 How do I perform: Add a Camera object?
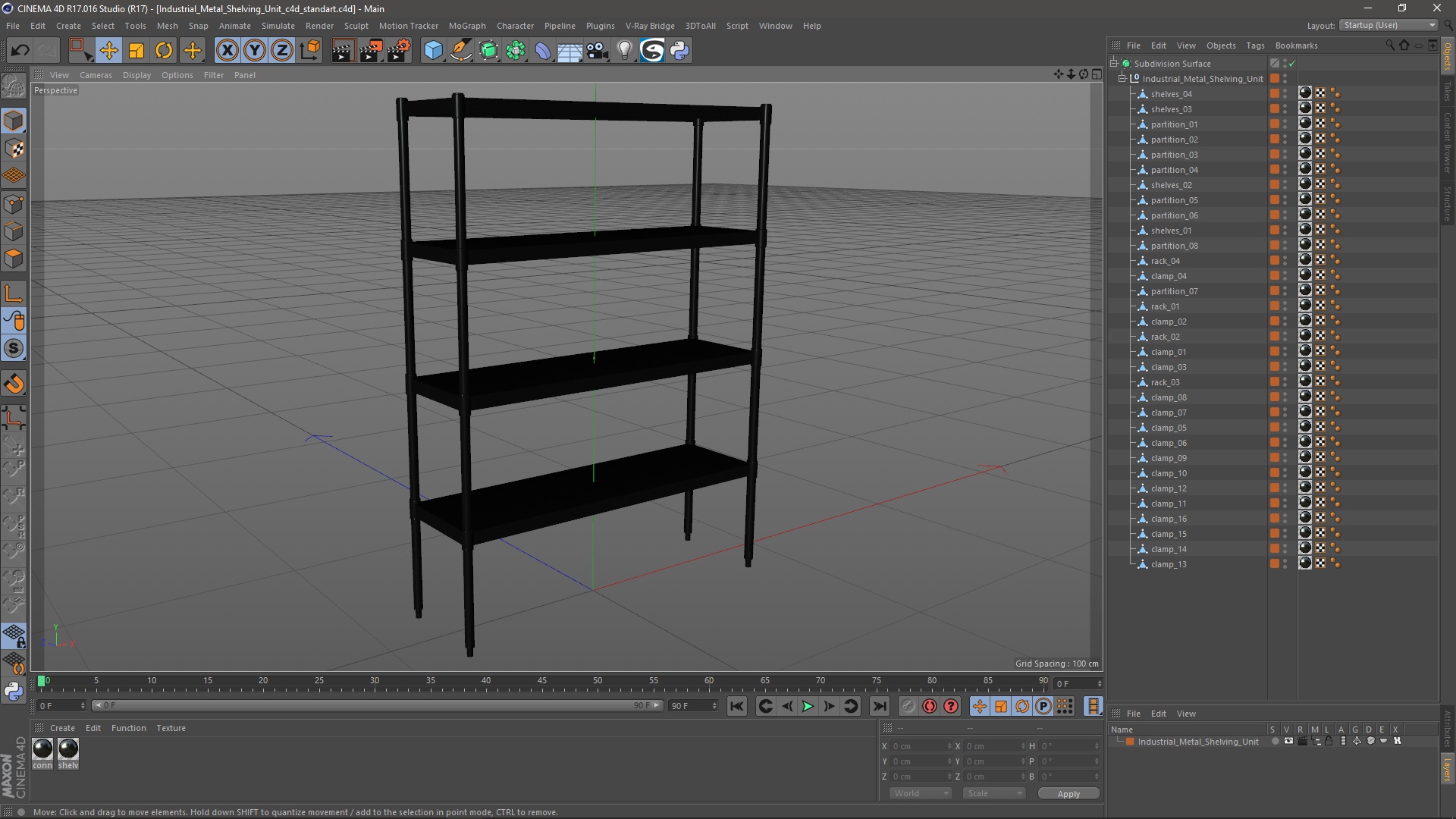pyautogui.click(x=598, y=51)
